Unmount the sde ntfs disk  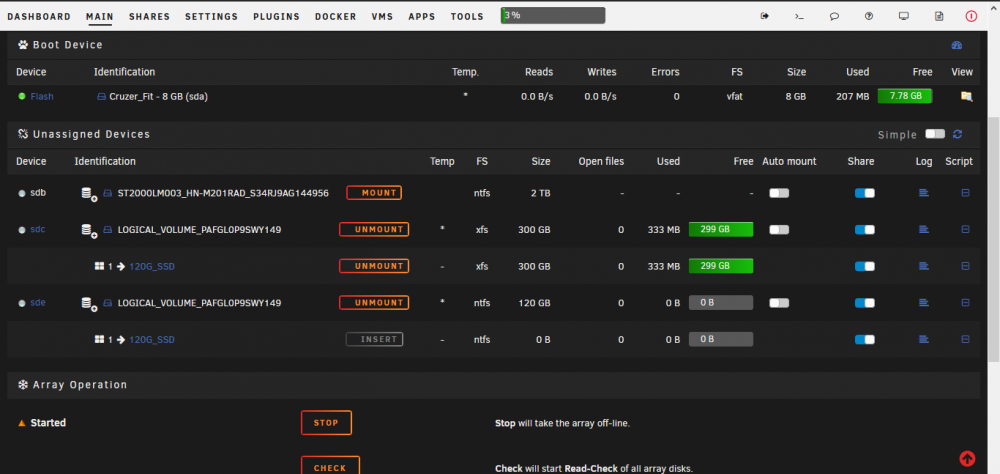pos(374,302)
